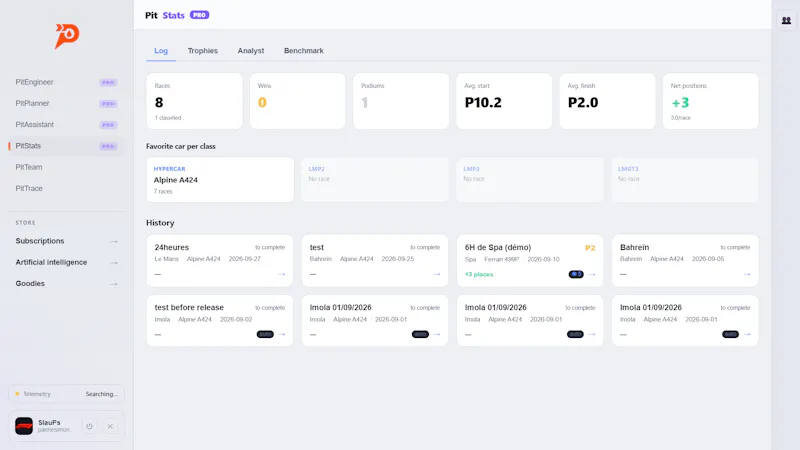Click the History section heading
Viewport: 800px width, 450px height.
click(160, 223)
